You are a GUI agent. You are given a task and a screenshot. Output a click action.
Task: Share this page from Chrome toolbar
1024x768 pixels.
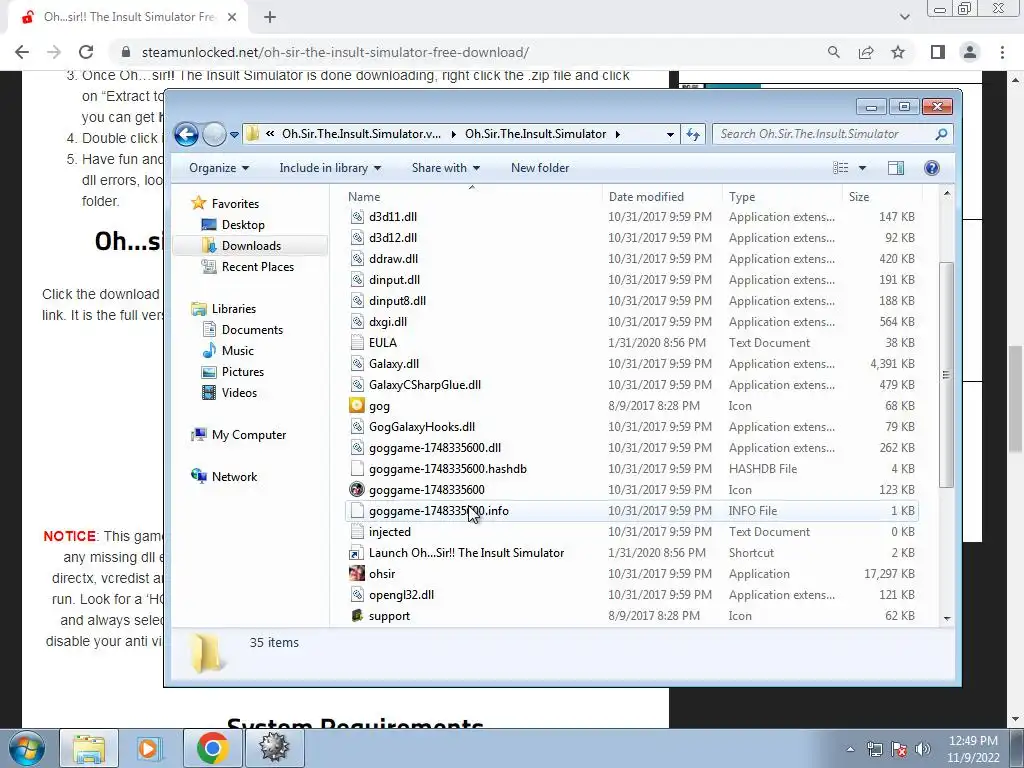pos(866,52)
